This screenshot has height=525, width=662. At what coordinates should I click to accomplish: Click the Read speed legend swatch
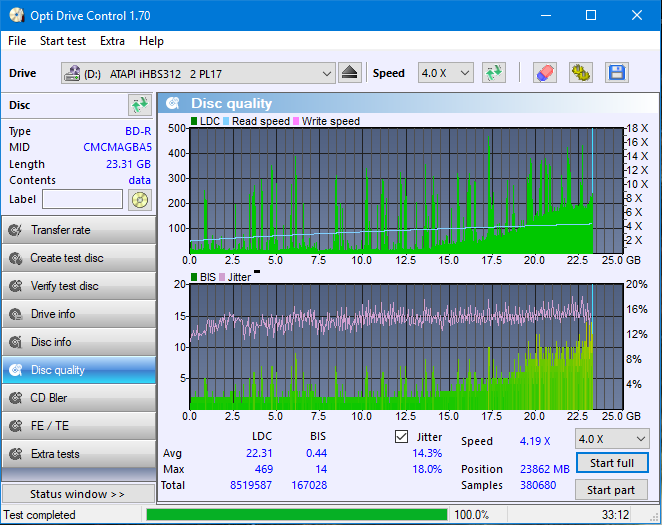(226, 121)
